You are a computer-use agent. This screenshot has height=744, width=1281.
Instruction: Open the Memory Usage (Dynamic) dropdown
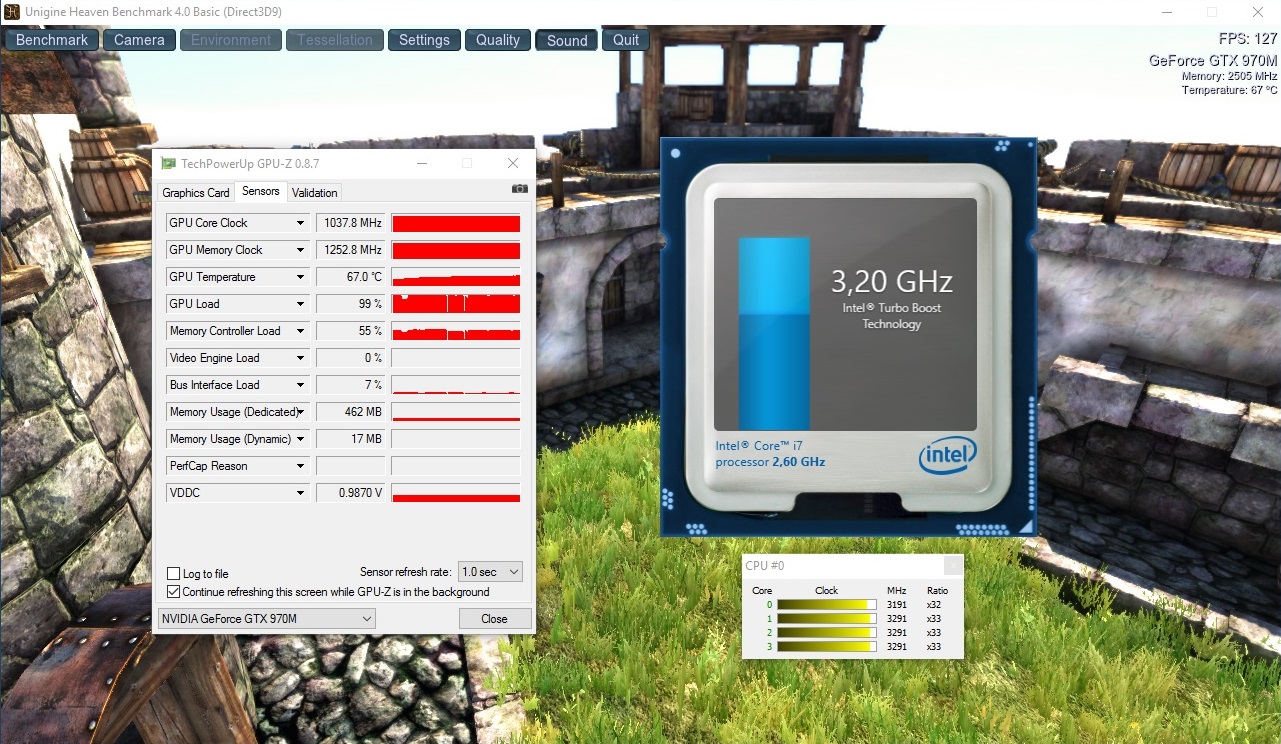[x=300, y=439]
